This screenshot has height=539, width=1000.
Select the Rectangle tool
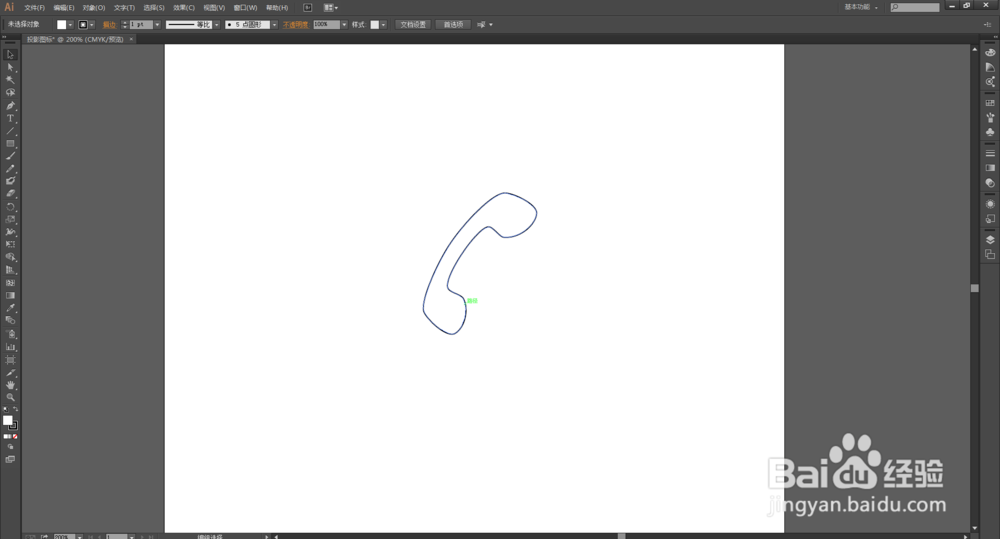[10, 144]
